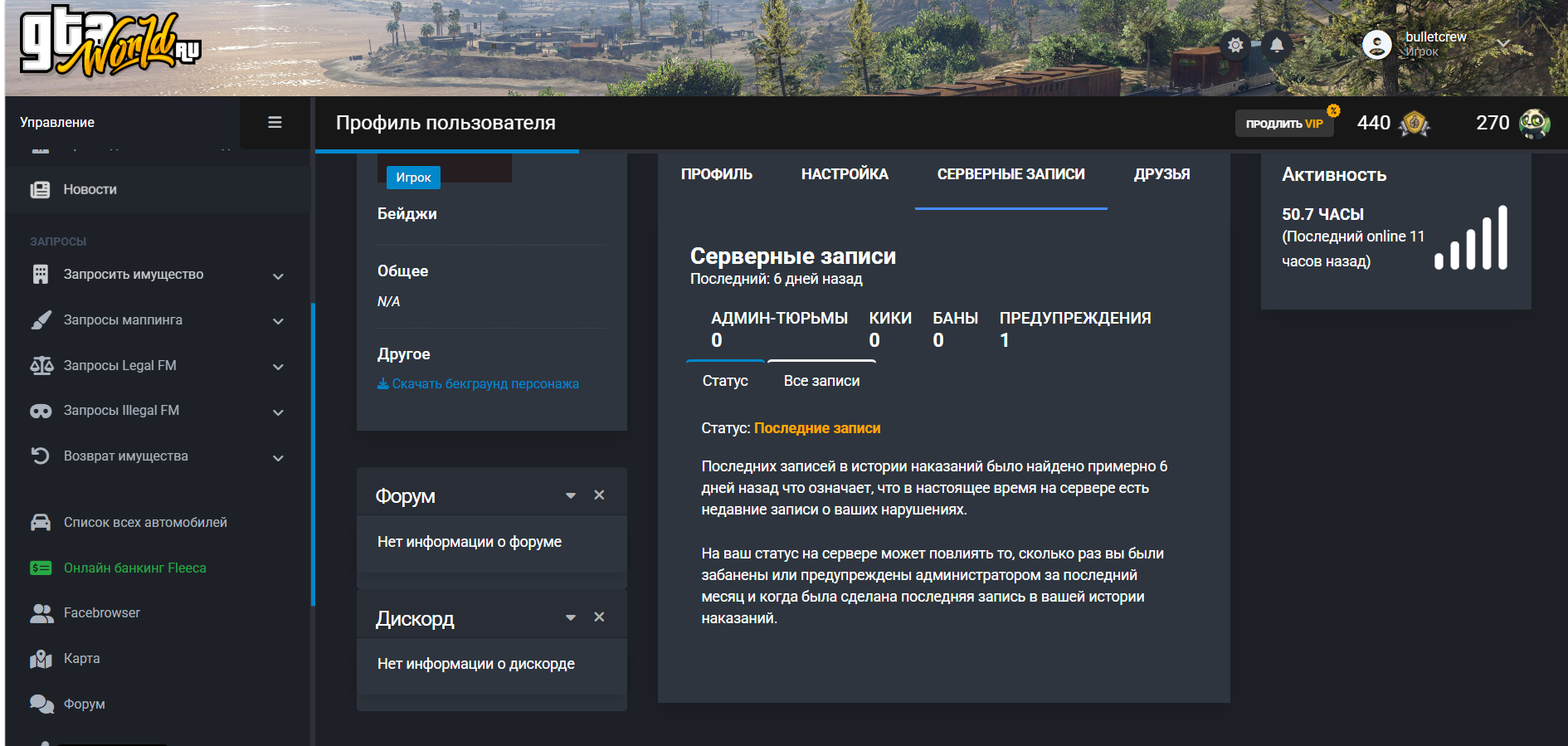This screenshot has width=1568, height=746.
Task: Click the Запросы маппинга brush icon
Action: coord(41,320)
